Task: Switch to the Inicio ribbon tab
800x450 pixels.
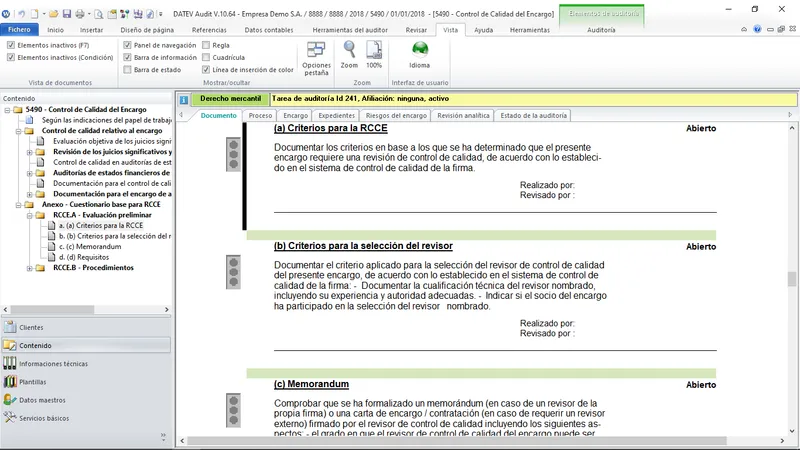Action: 56,30
